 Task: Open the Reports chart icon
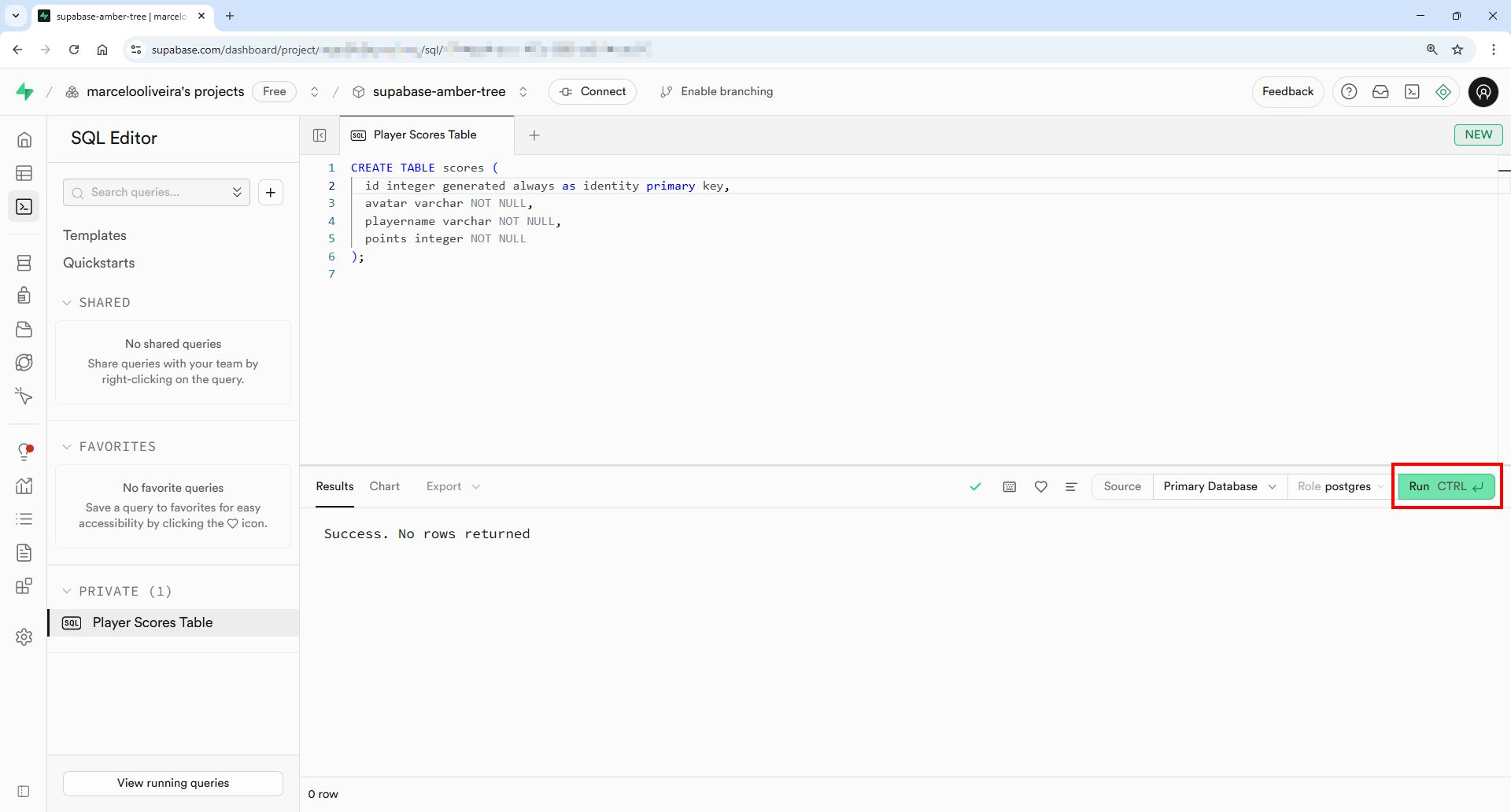click(x=25, y=486)
